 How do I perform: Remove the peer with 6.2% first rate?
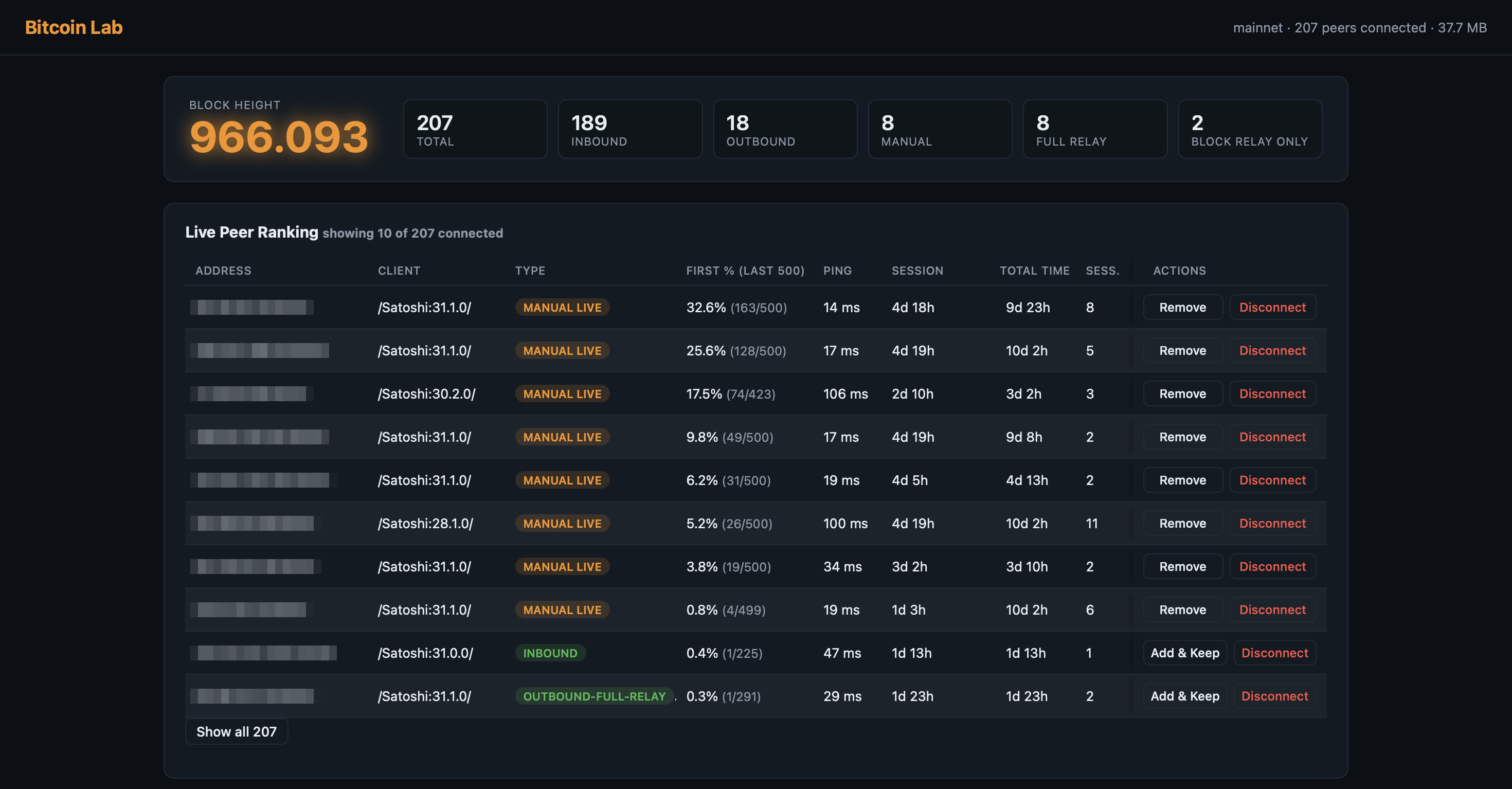click(x=1183, y=480)
